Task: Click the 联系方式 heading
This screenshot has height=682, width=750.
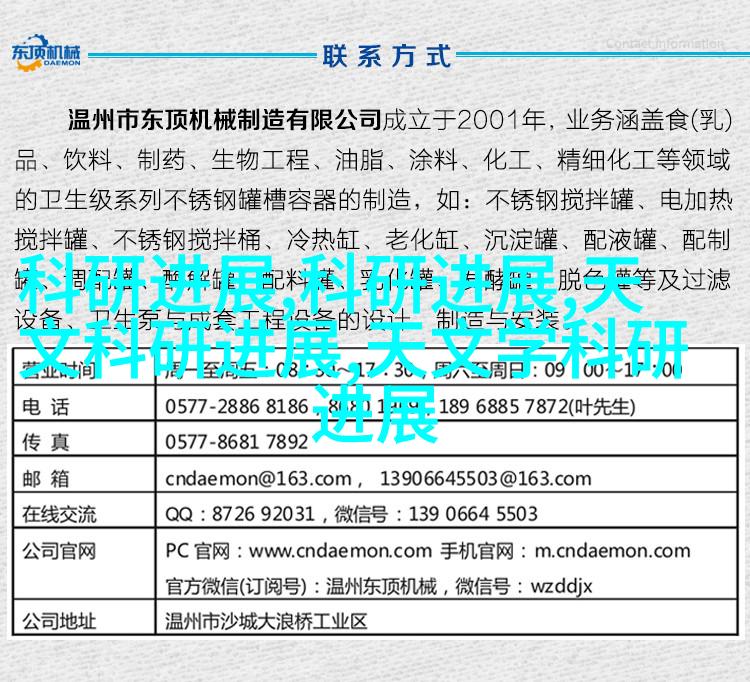Action: [386, 56]
